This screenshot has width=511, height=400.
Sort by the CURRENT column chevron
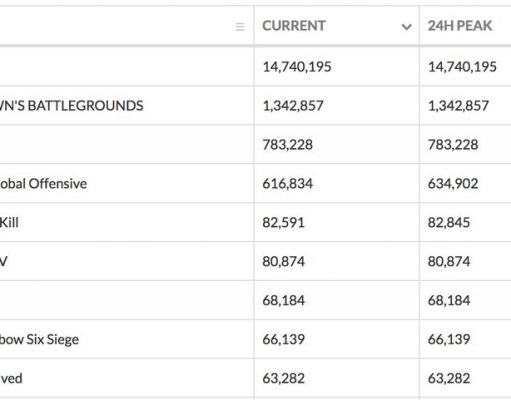pyautogui.click(x=406, y=27)
